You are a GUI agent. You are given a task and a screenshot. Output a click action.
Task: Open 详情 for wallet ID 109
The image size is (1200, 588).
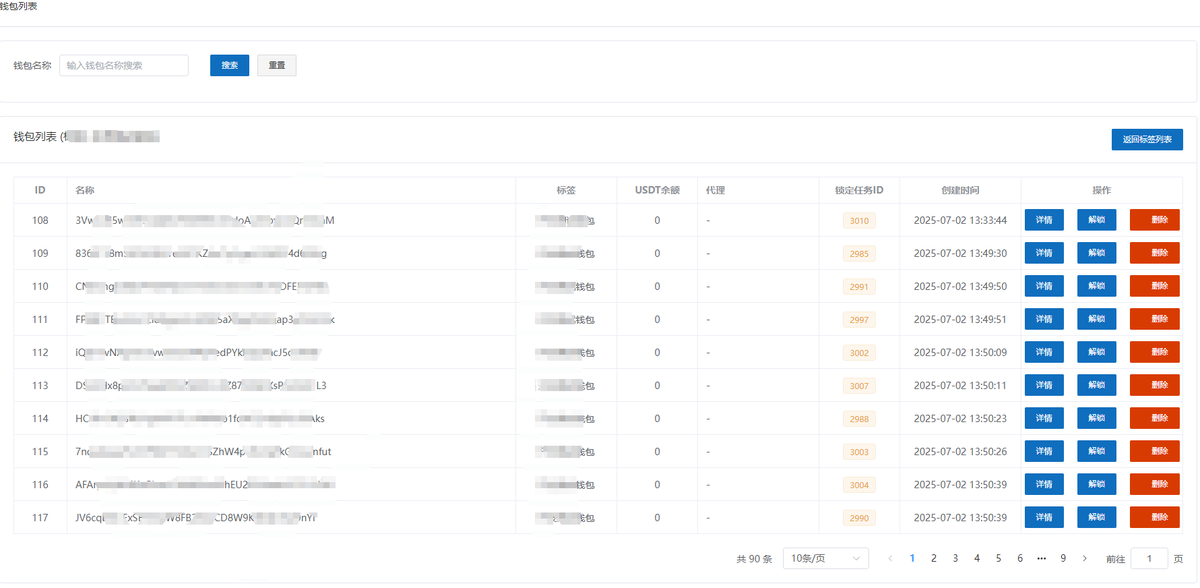pyautogui.click(x=1044, y=253)
